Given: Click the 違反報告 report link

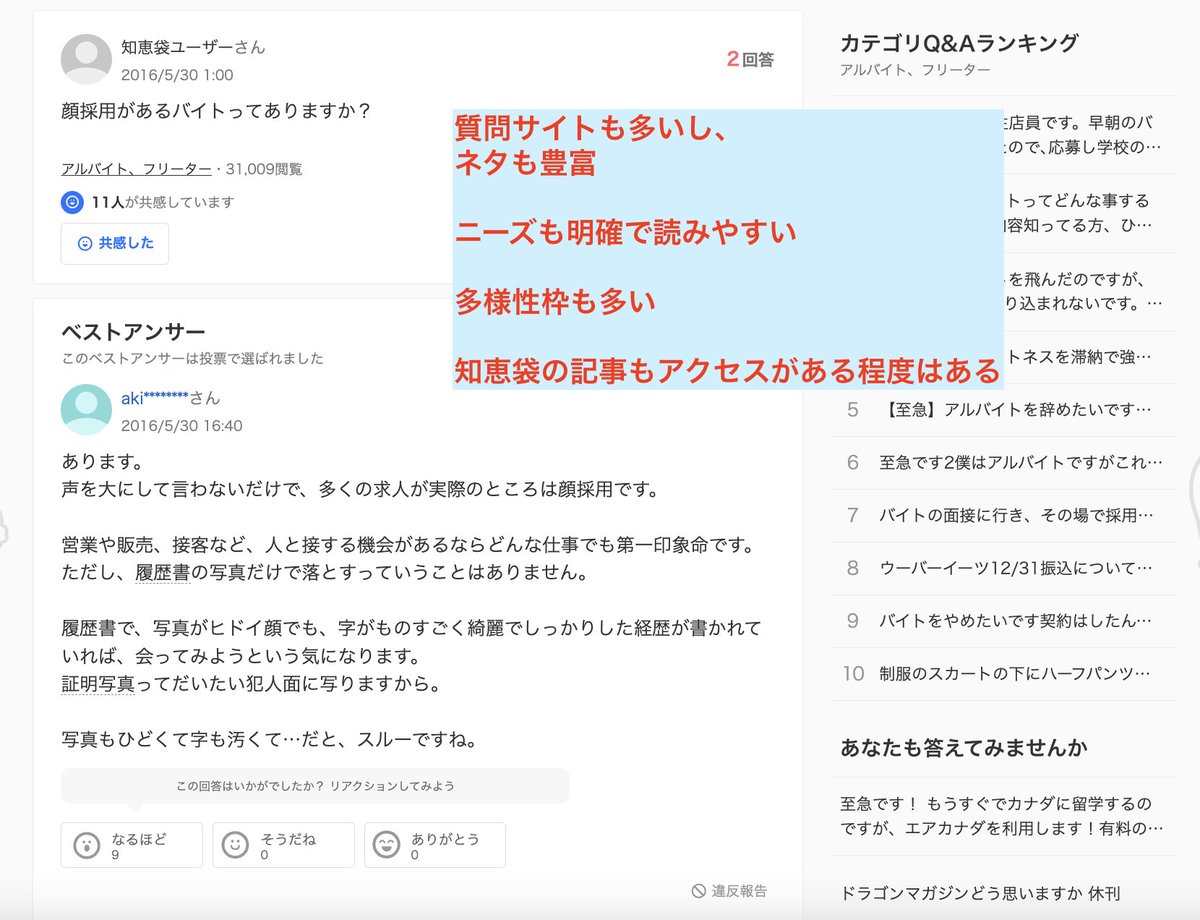Looking at the screenshot, I should tap(729, 891).
